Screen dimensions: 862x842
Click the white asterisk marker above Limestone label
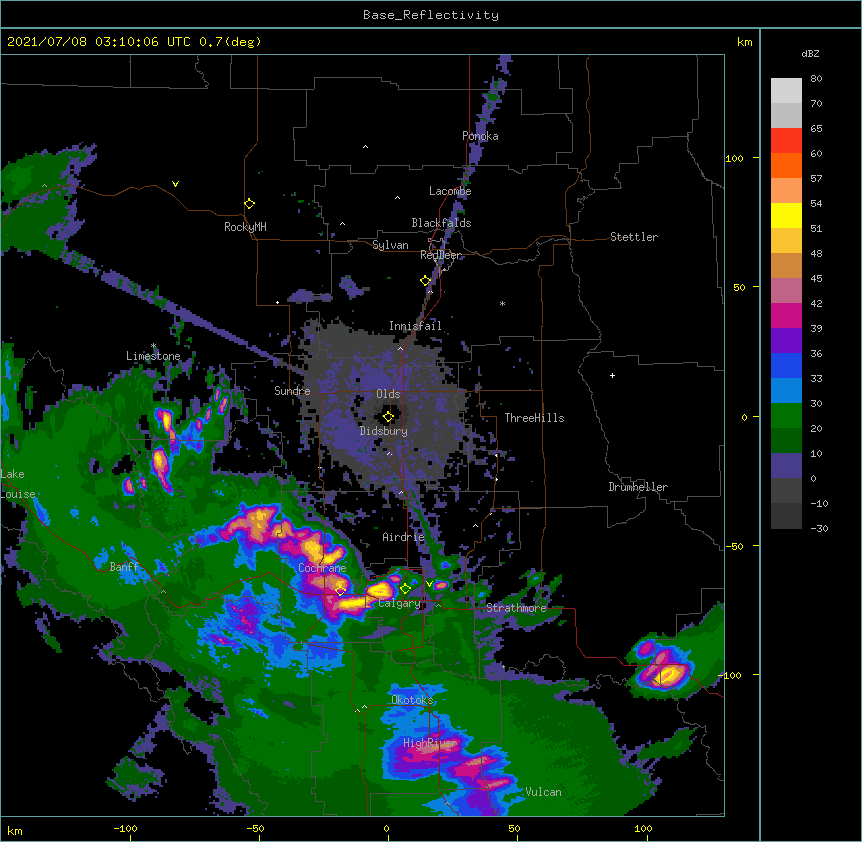(153, 346)
